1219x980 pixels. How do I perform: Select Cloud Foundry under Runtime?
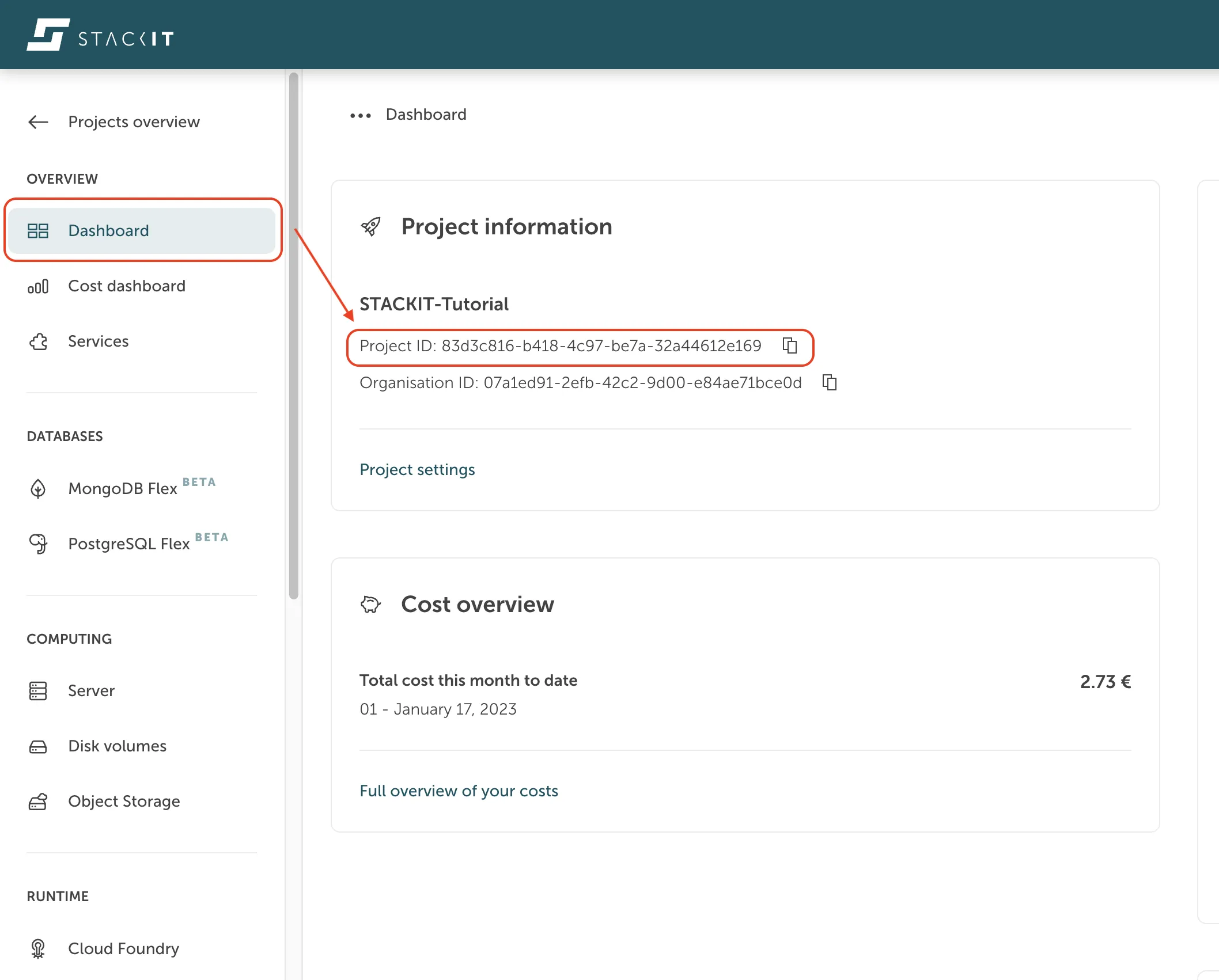(x=123, y=948)
